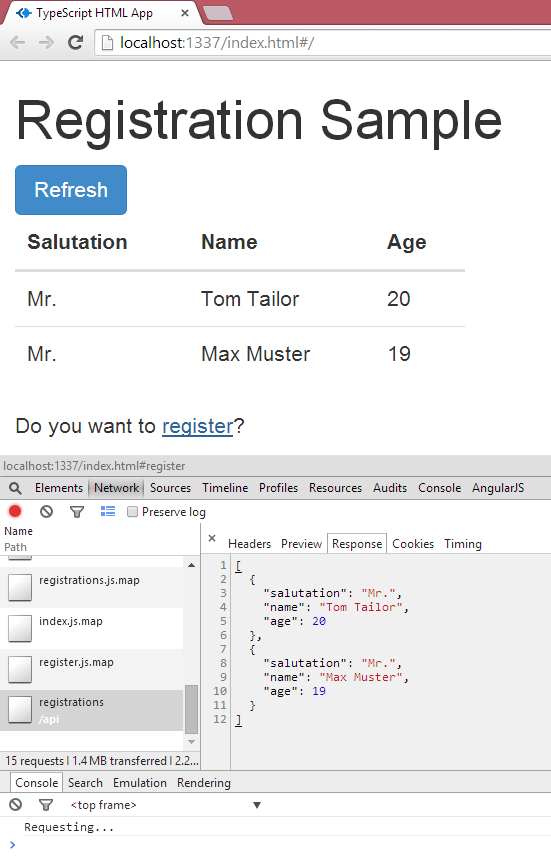Switch to the Headers tab
Screen dimensions: 551x864
click(250, 544)
